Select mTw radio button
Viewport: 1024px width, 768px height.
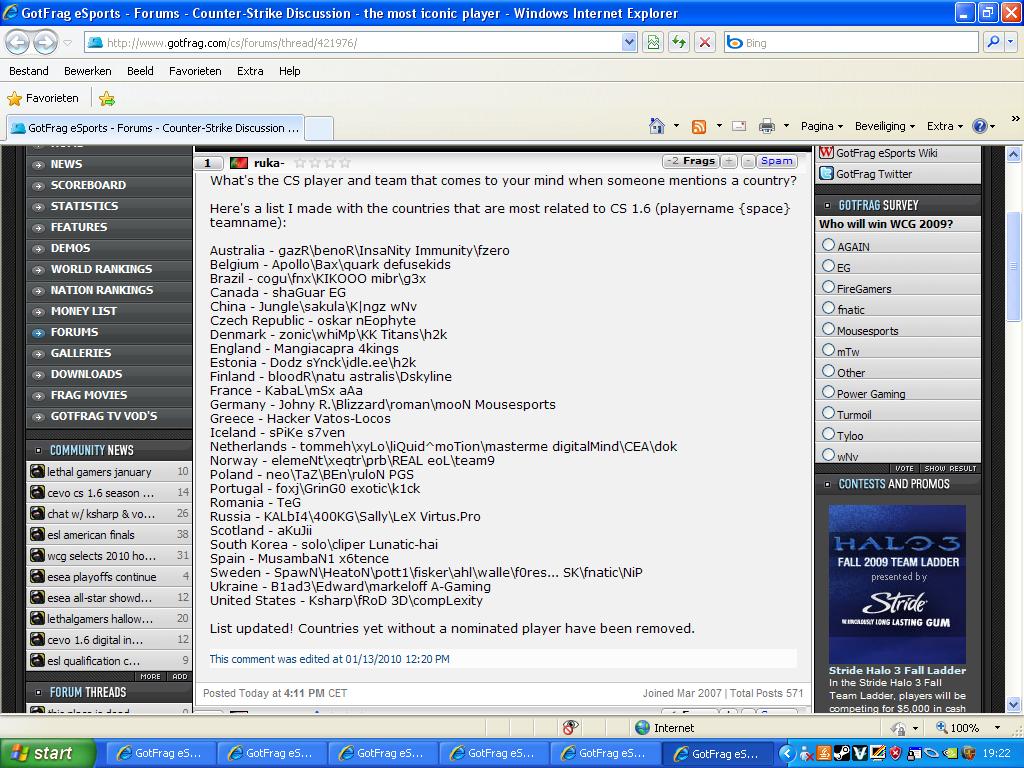(x=829, y=349)
